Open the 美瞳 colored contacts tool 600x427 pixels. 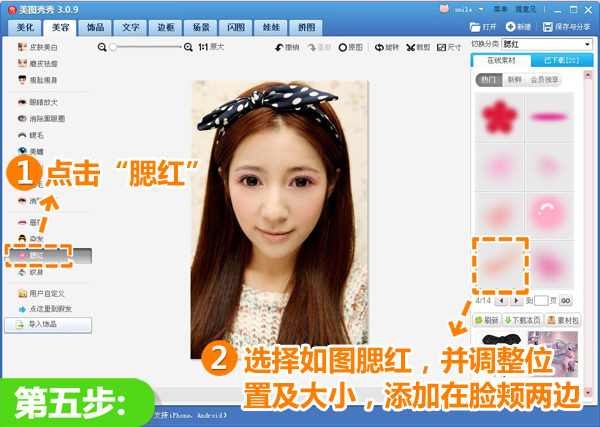pos(31,152)
